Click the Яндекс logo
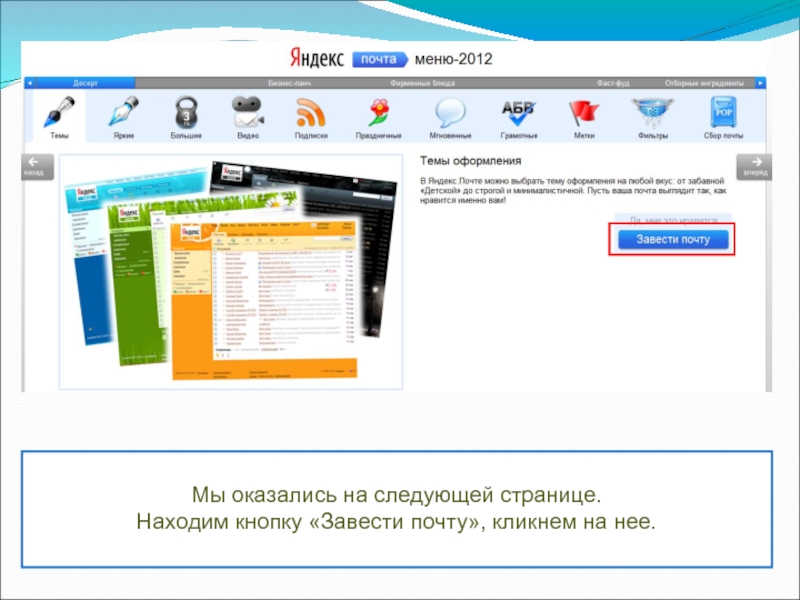 pos(317,58)
